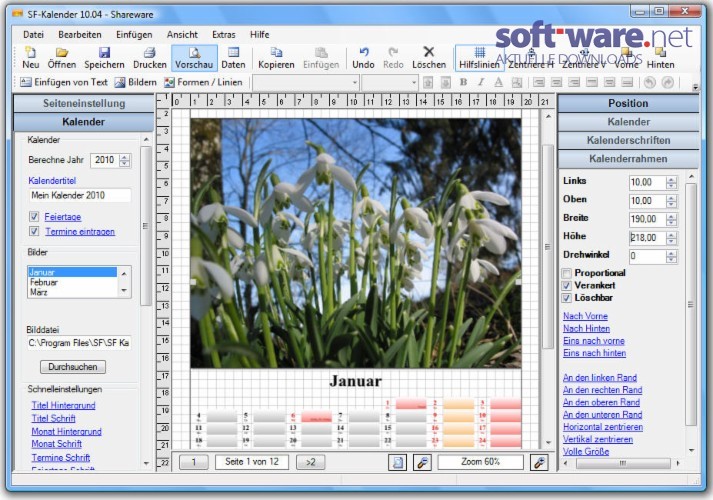The width and height of the screenshot is (713, 500).
Task: Expand the Kalenderrahmen panel
Action: (x=628, y=159)
